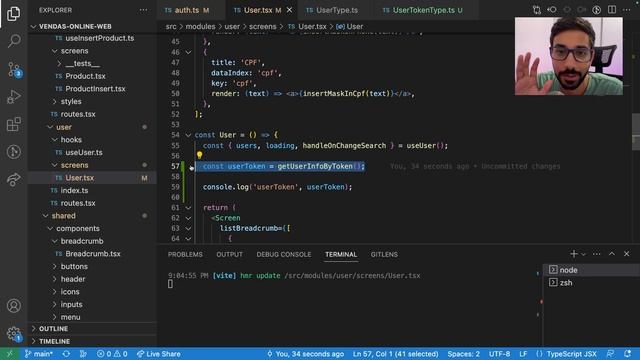Click the Spaces: 2 indentation setting

tap(463, 354)
